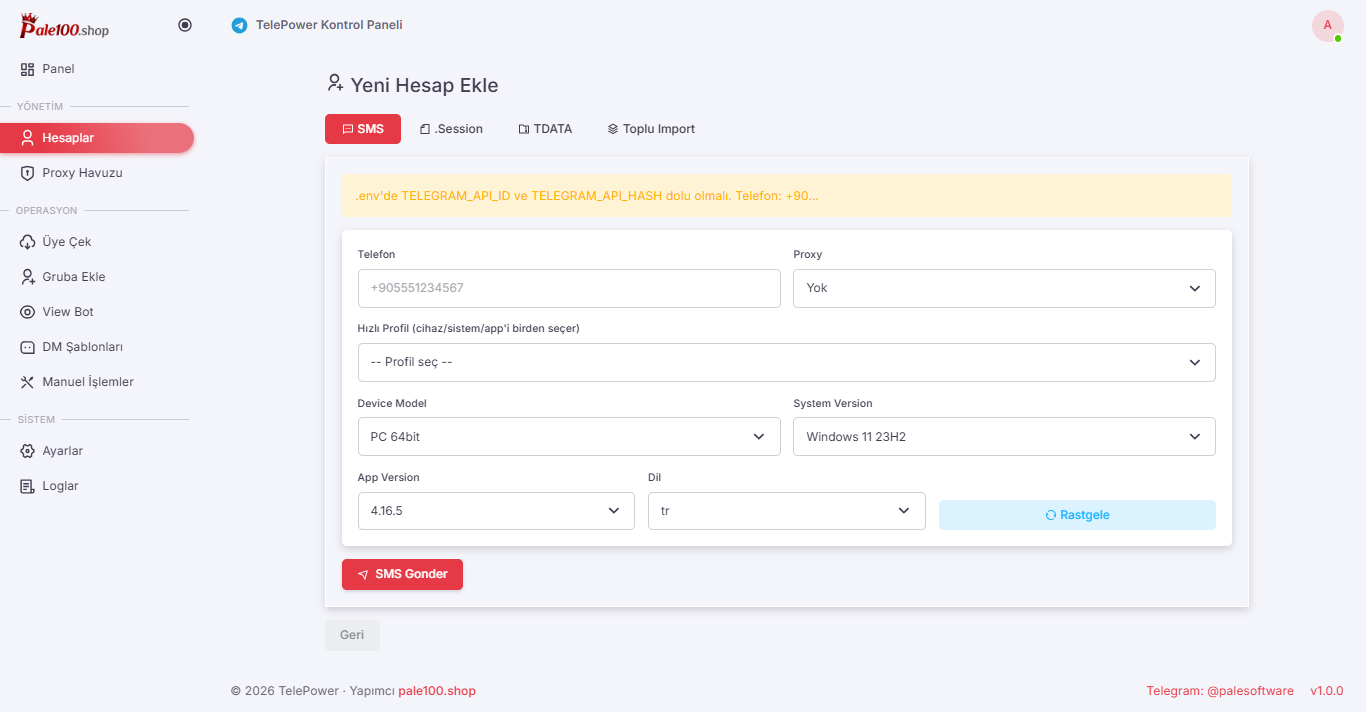Open the Dil language dropdown

point(787,511)
